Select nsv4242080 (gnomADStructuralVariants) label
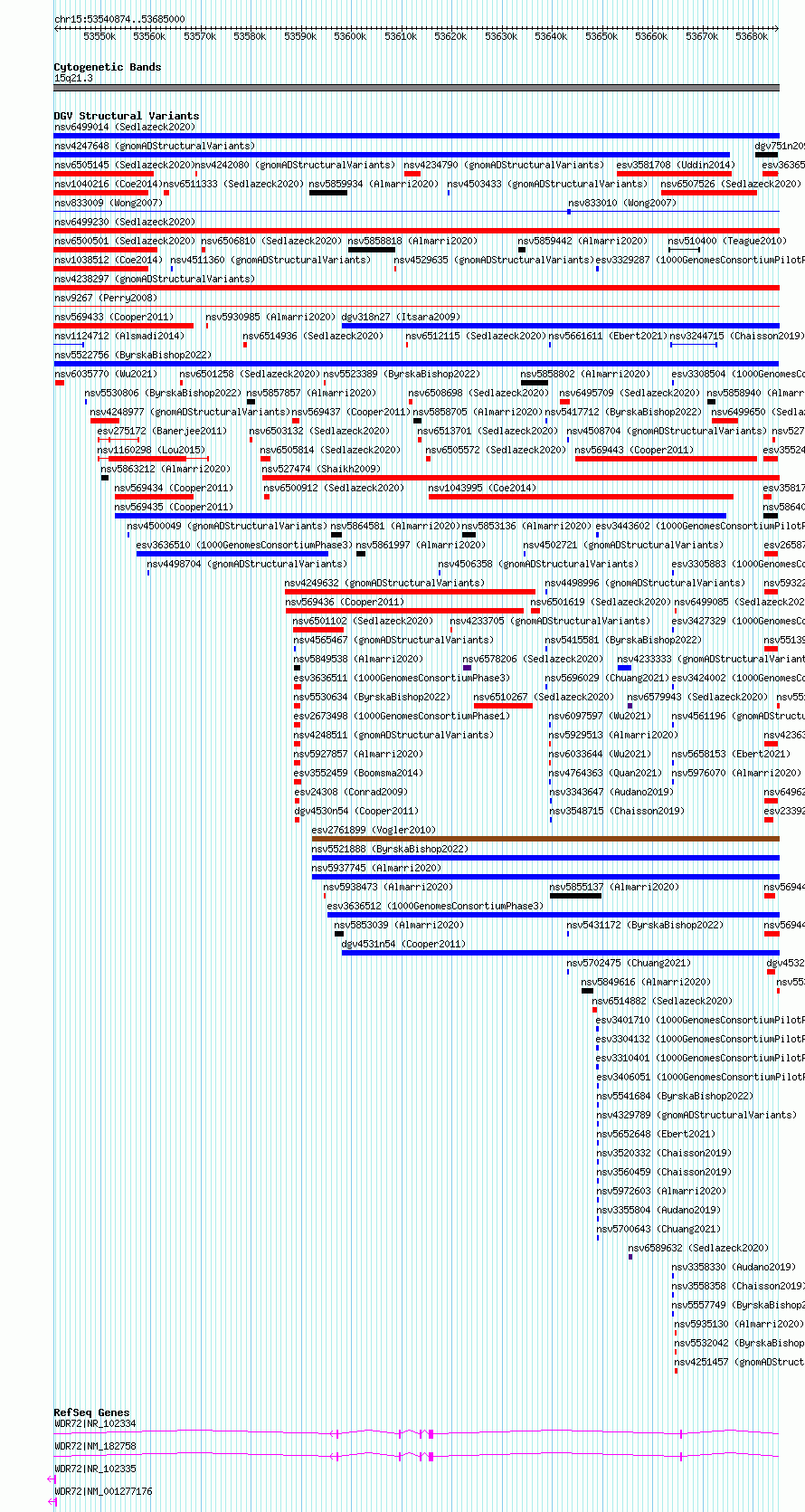This screenshot has height=1512, width=805. tap(295, 165)
